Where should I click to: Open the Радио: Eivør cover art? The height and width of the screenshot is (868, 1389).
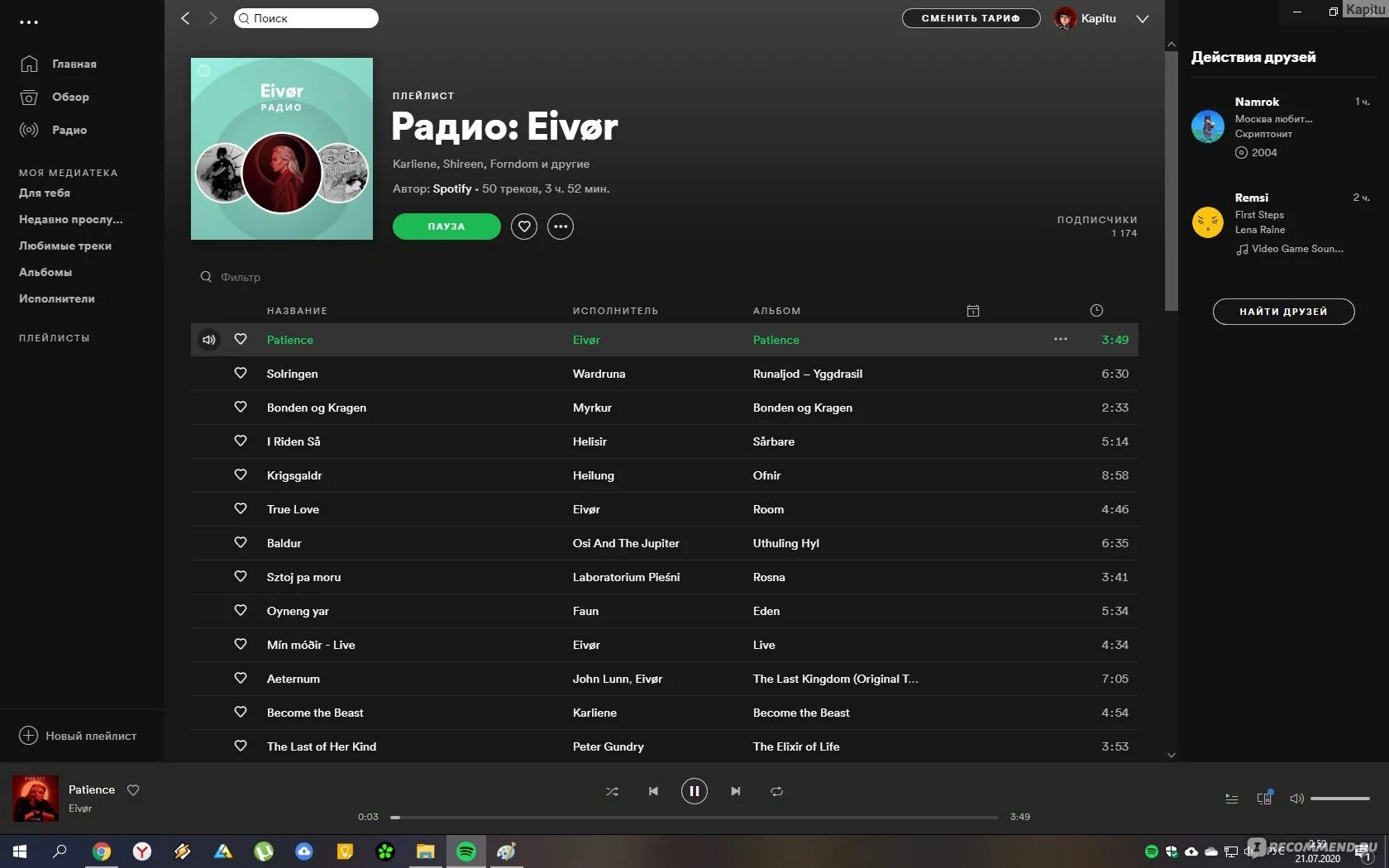pyautogui.click(x=282, y=149)
